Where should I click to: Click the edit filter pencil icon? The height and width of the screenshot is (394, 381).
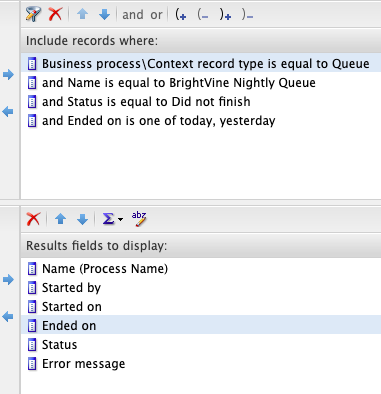pos(33,14)
